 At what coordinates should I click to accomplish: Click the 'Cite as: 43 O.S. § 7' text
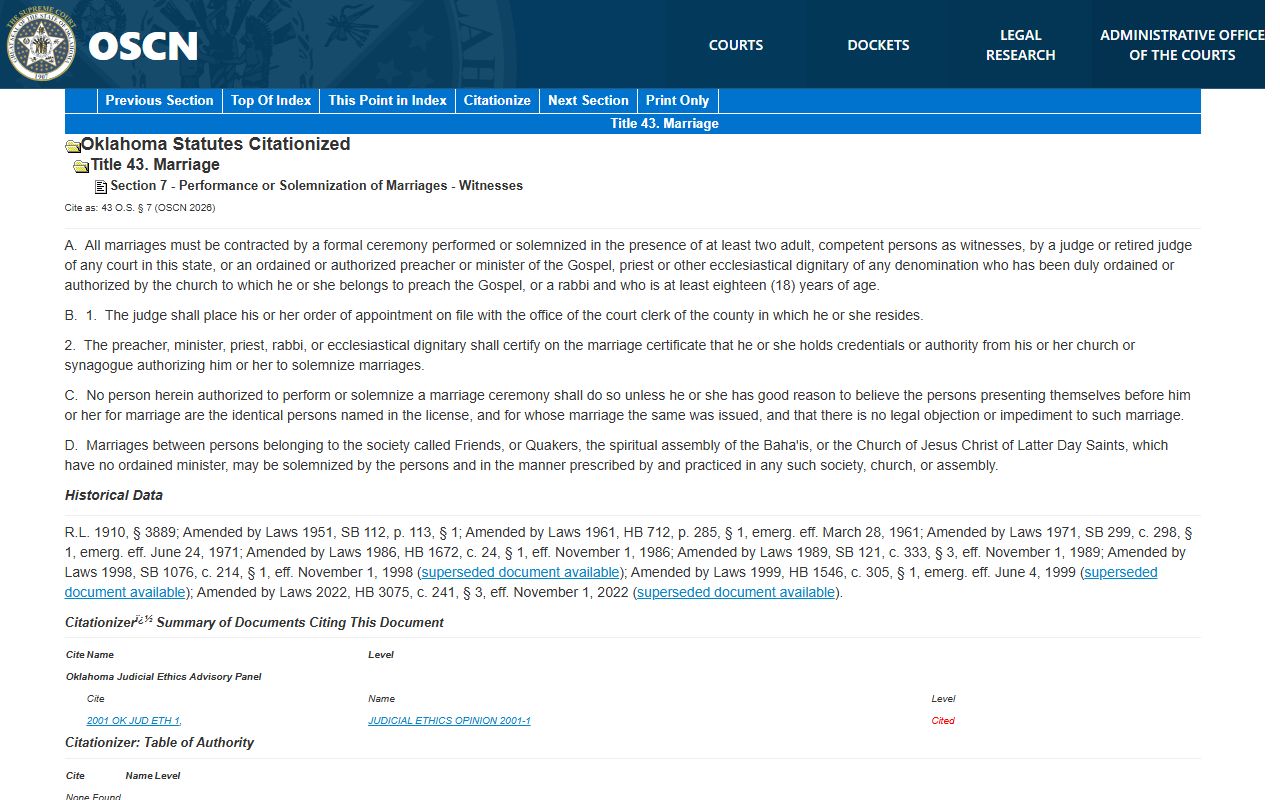(x=140, y=208)
